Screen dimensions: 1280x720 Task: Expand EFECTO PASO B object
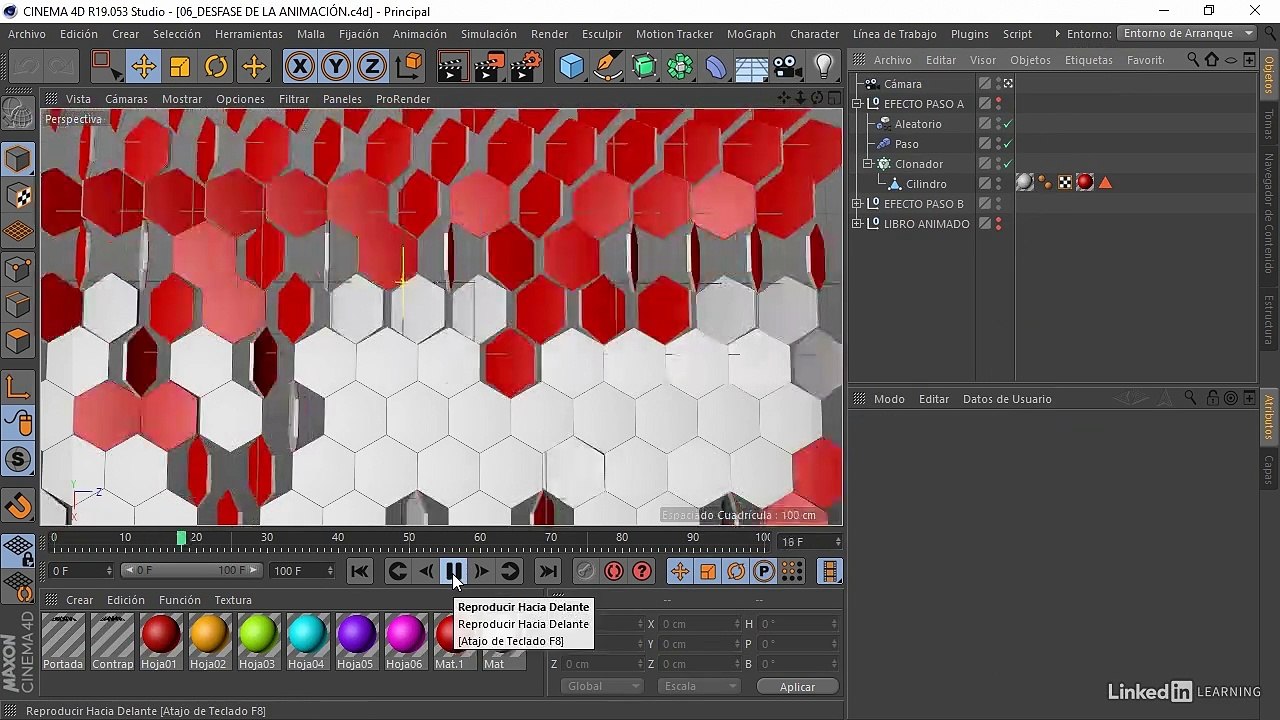coord(857,204)
